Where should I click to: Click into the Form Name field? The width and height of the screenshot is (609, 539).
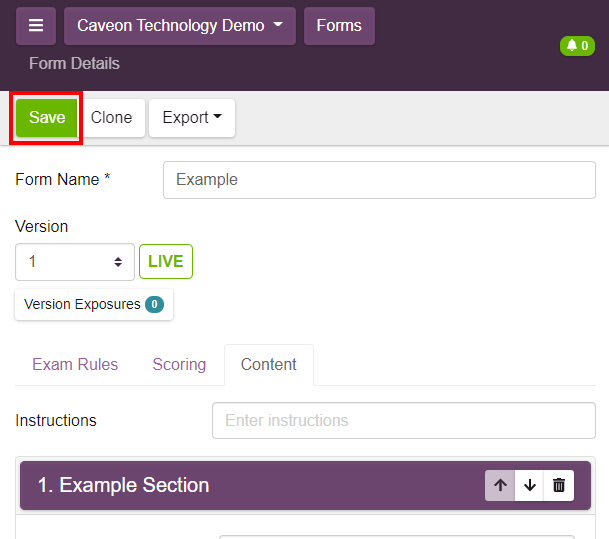[379, 180]
